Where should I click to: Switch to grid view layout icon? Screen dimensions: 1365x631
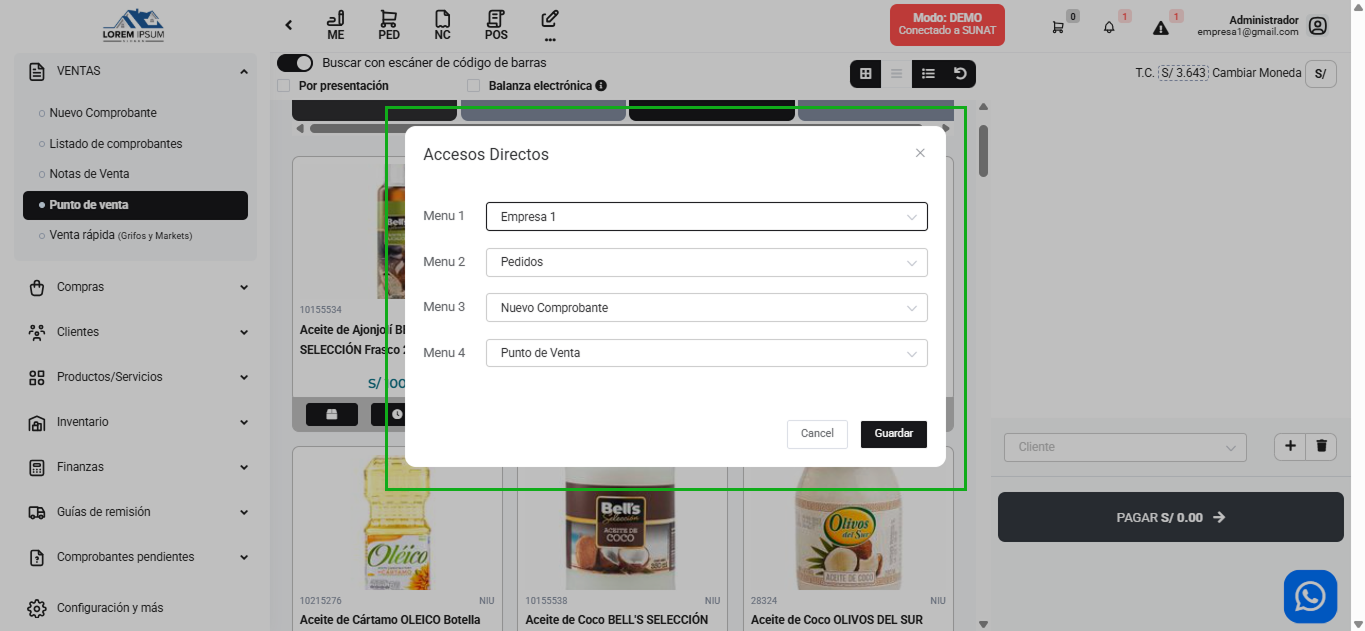pyautogui.click(x=865, y=73)
